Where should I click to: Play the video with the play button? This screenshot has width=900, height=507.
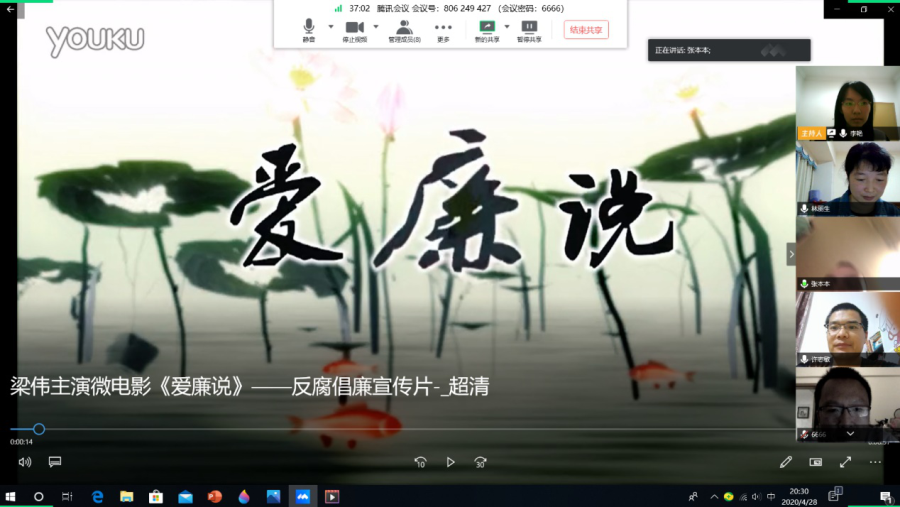tap(451, 462)
